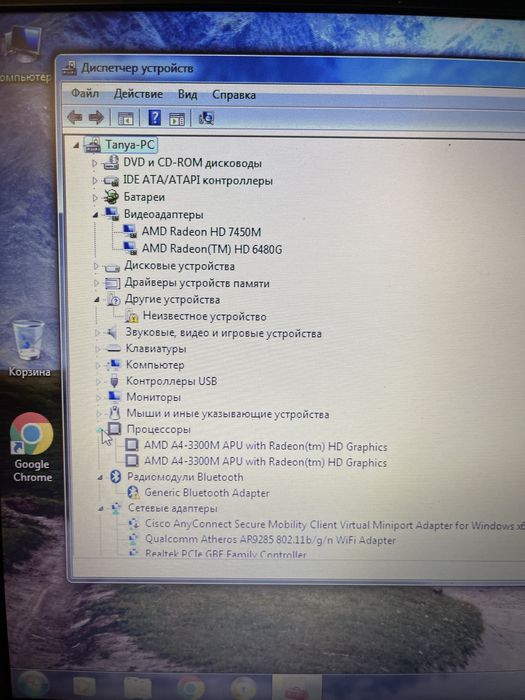Click the Видеоадаптеры display adapter icon
The width and height of the screenshot is (525, 700).
click(112, 214)
